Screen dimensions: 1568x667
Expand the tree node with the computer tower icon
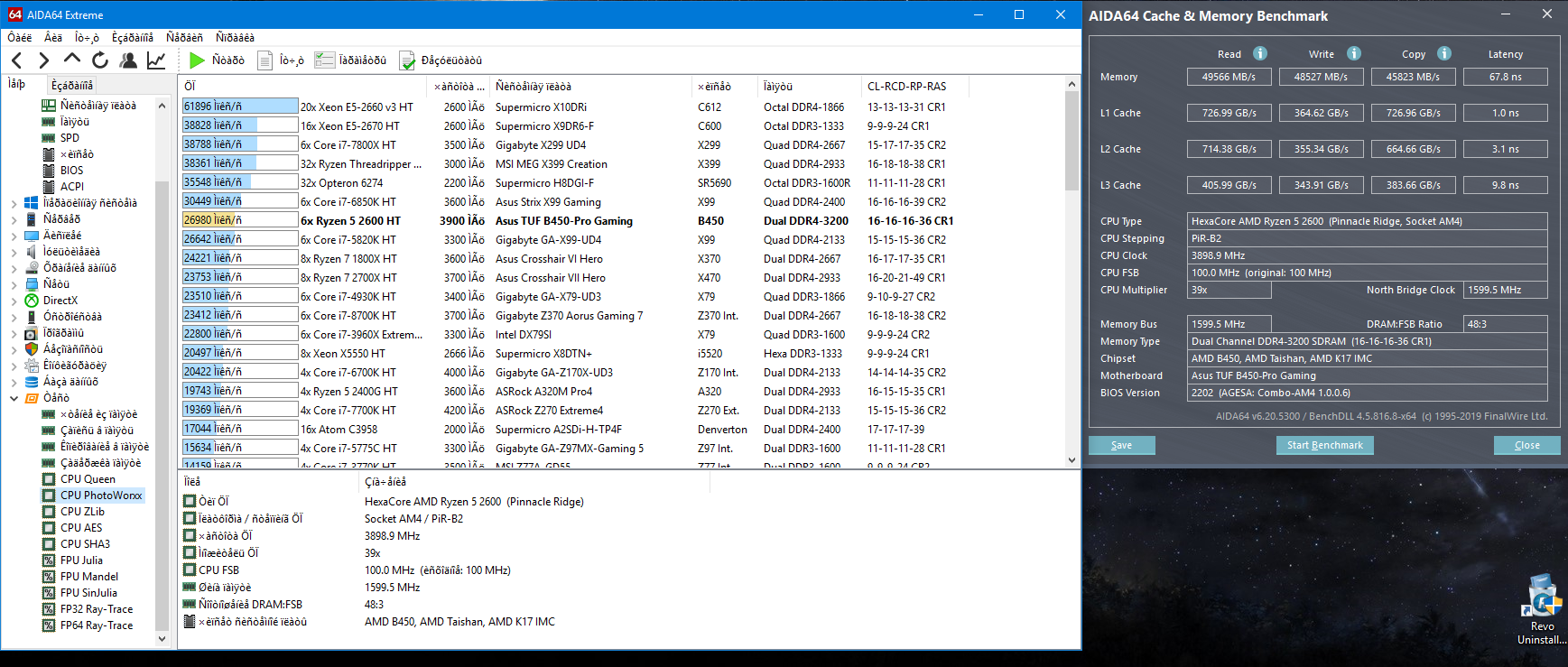coord(14,219)
